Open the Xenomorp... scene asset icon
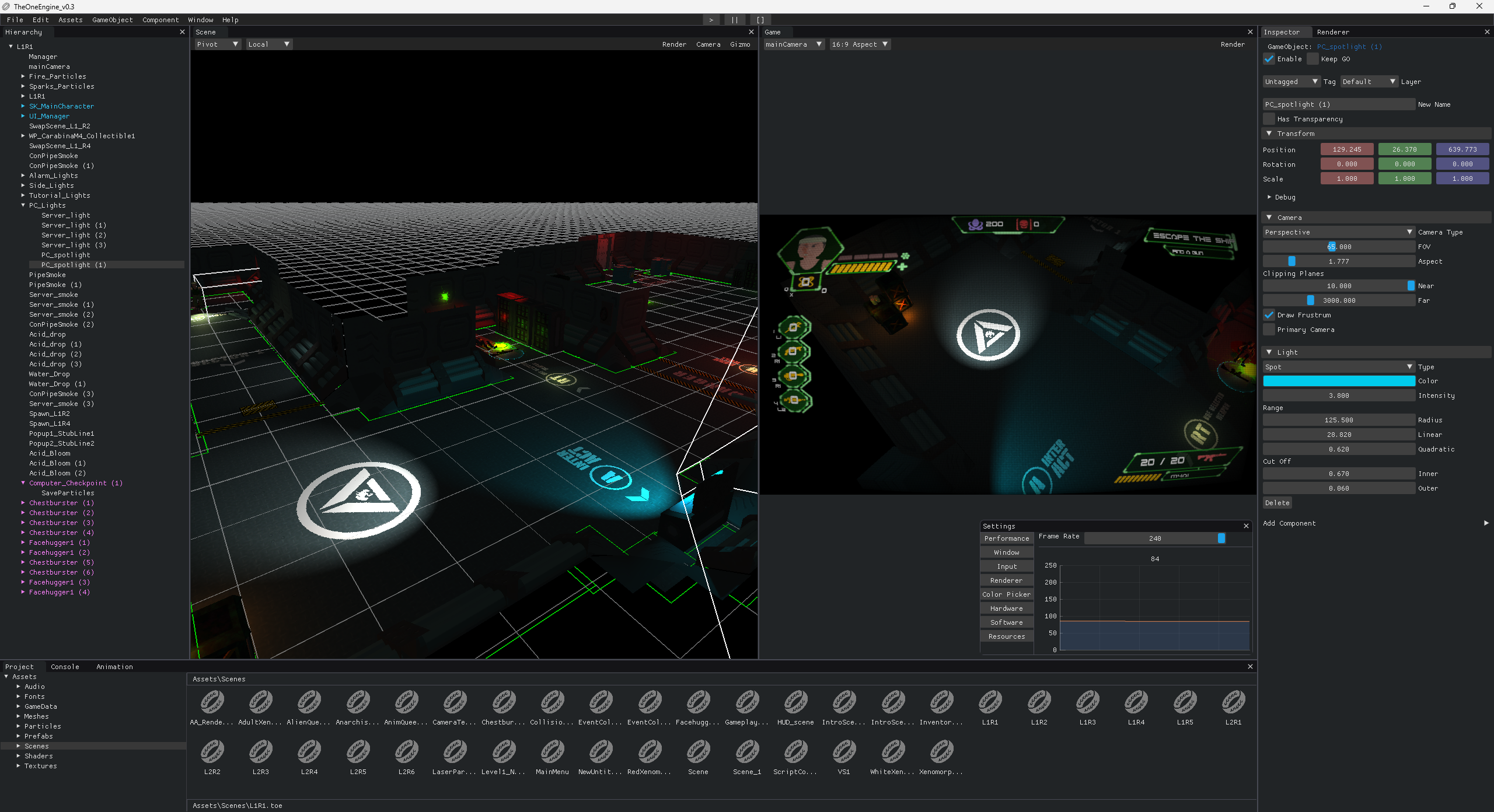 941,752
